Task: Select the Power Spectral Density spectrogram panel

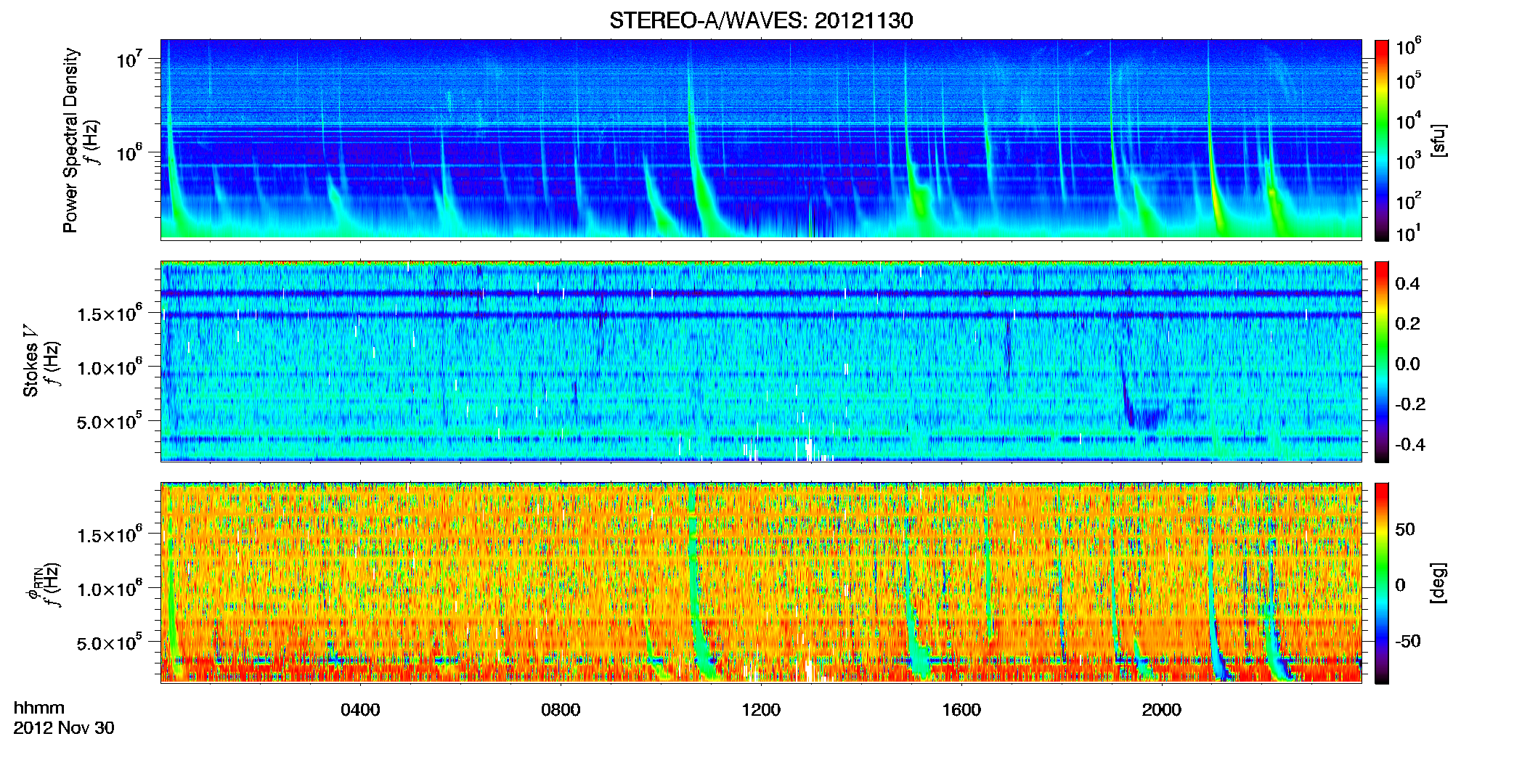Action: (x=761, y=139)
